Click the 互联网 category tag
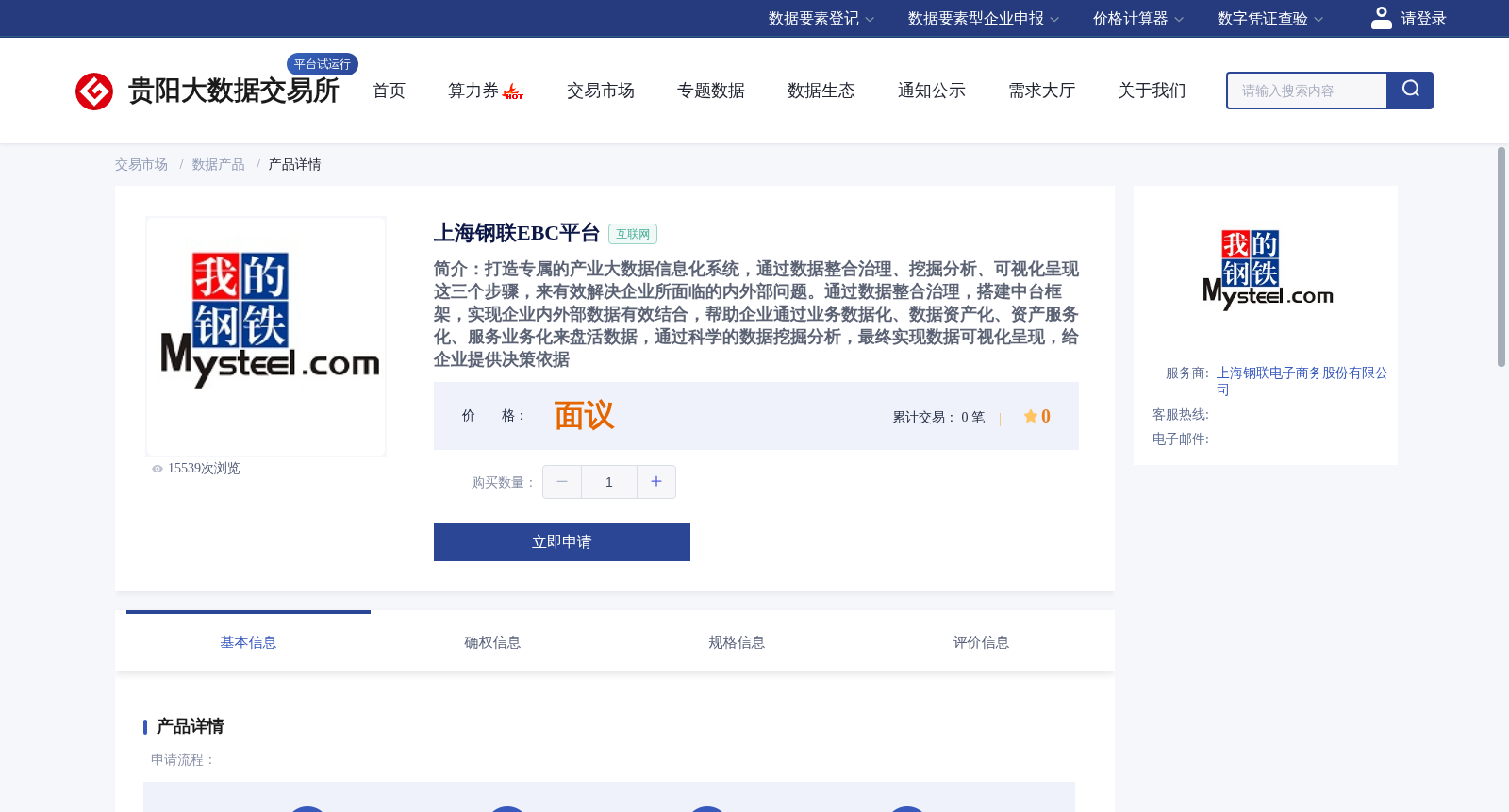 [x=633, y=234]
